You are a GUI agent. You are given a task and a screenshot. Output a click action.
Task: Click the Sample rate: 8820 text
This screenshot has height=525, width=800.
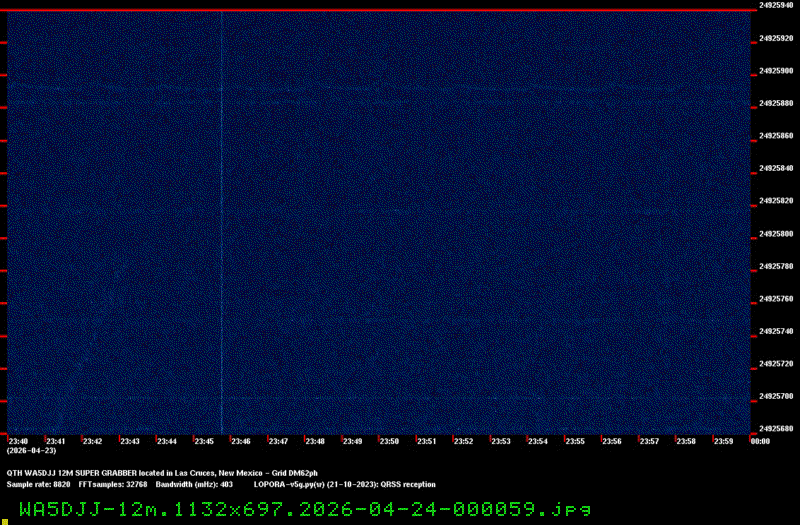click(x=38, y=484)
